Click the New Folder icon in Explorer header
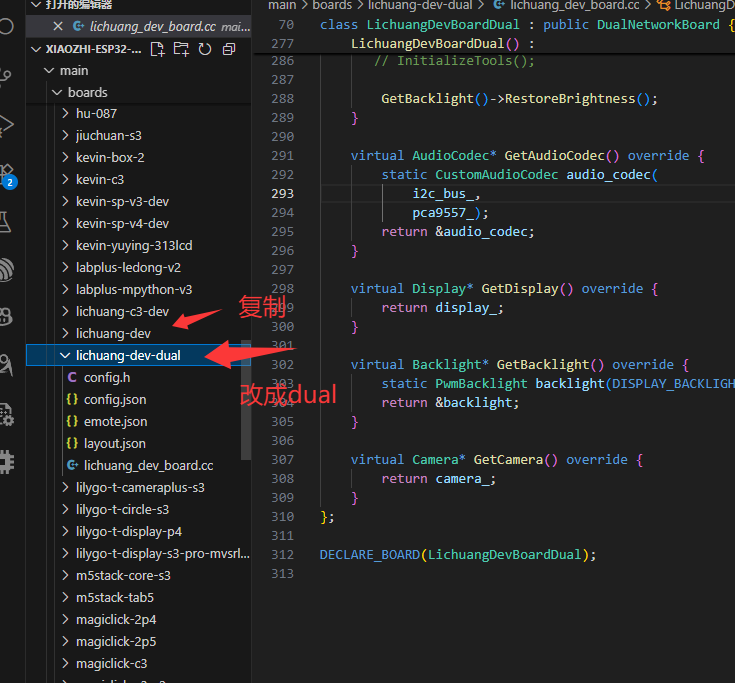This screenshot has height=683, width=735. point(181,49)
